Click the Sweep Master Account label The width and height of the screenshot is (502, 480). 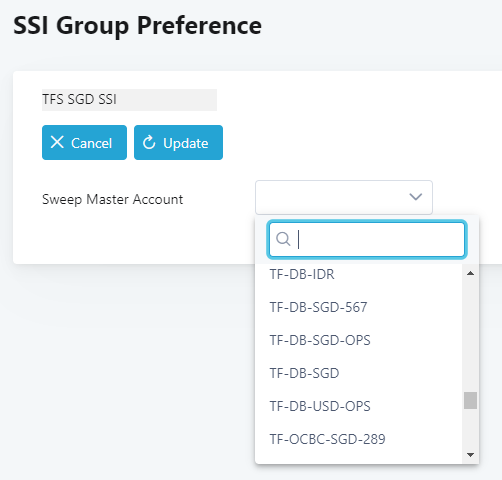pos(112,199)
